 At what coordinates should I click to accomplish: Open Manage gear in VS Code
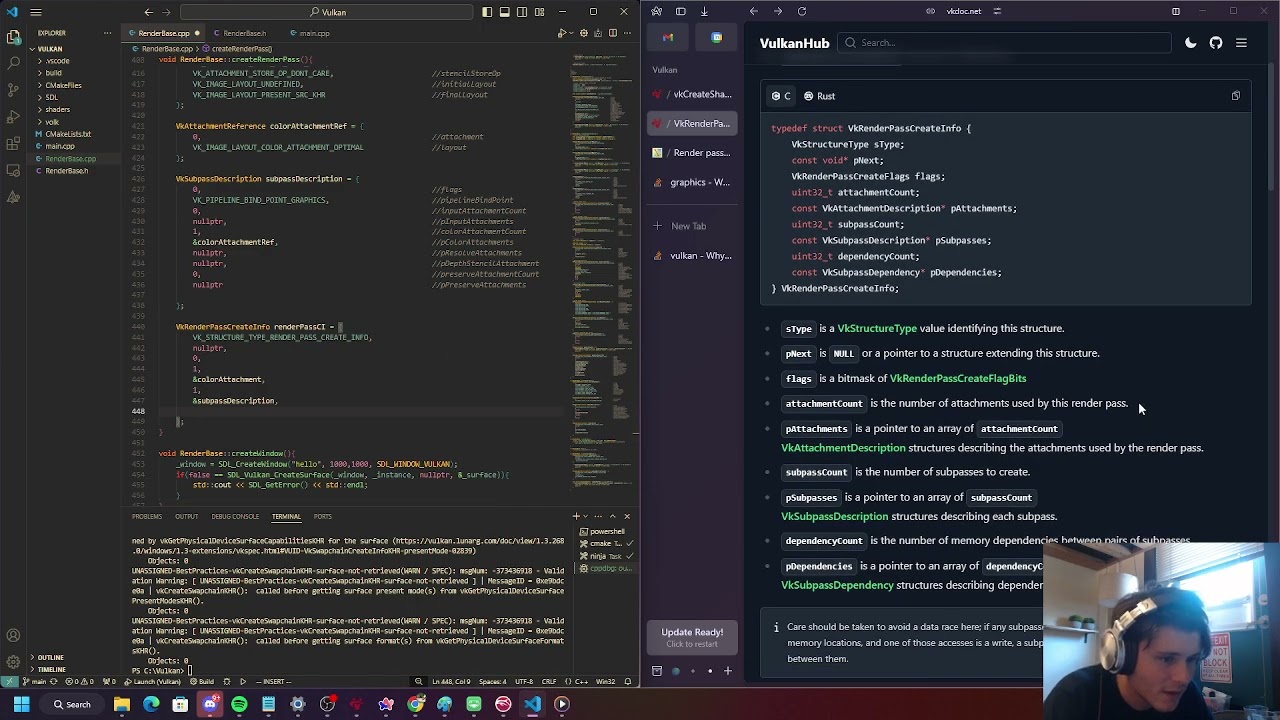click(x=13, y=662)
